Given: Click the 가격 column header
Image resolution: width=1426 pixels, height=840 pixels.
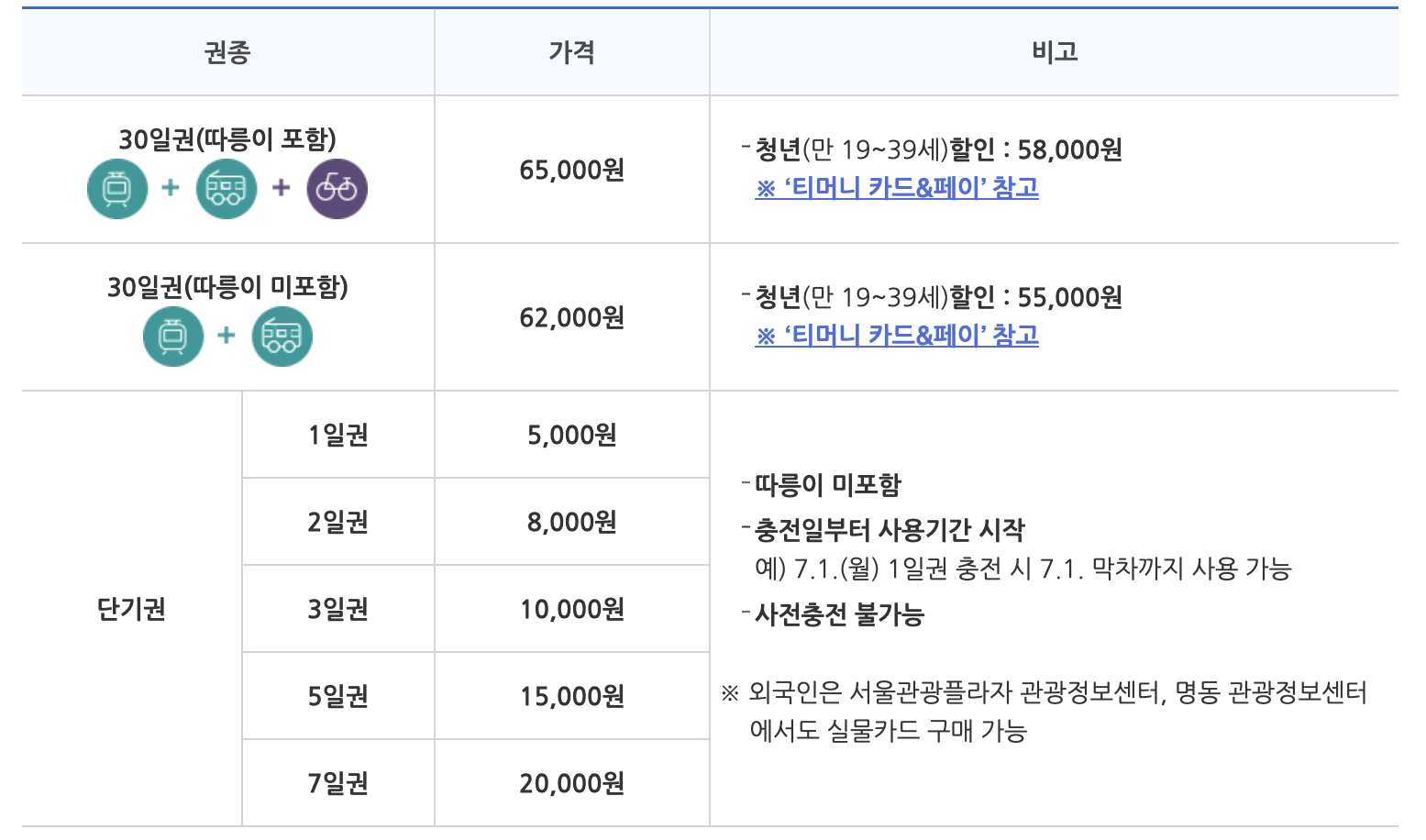Looking at the screenshot, I should pyautogui.click(x=571, y=52).
